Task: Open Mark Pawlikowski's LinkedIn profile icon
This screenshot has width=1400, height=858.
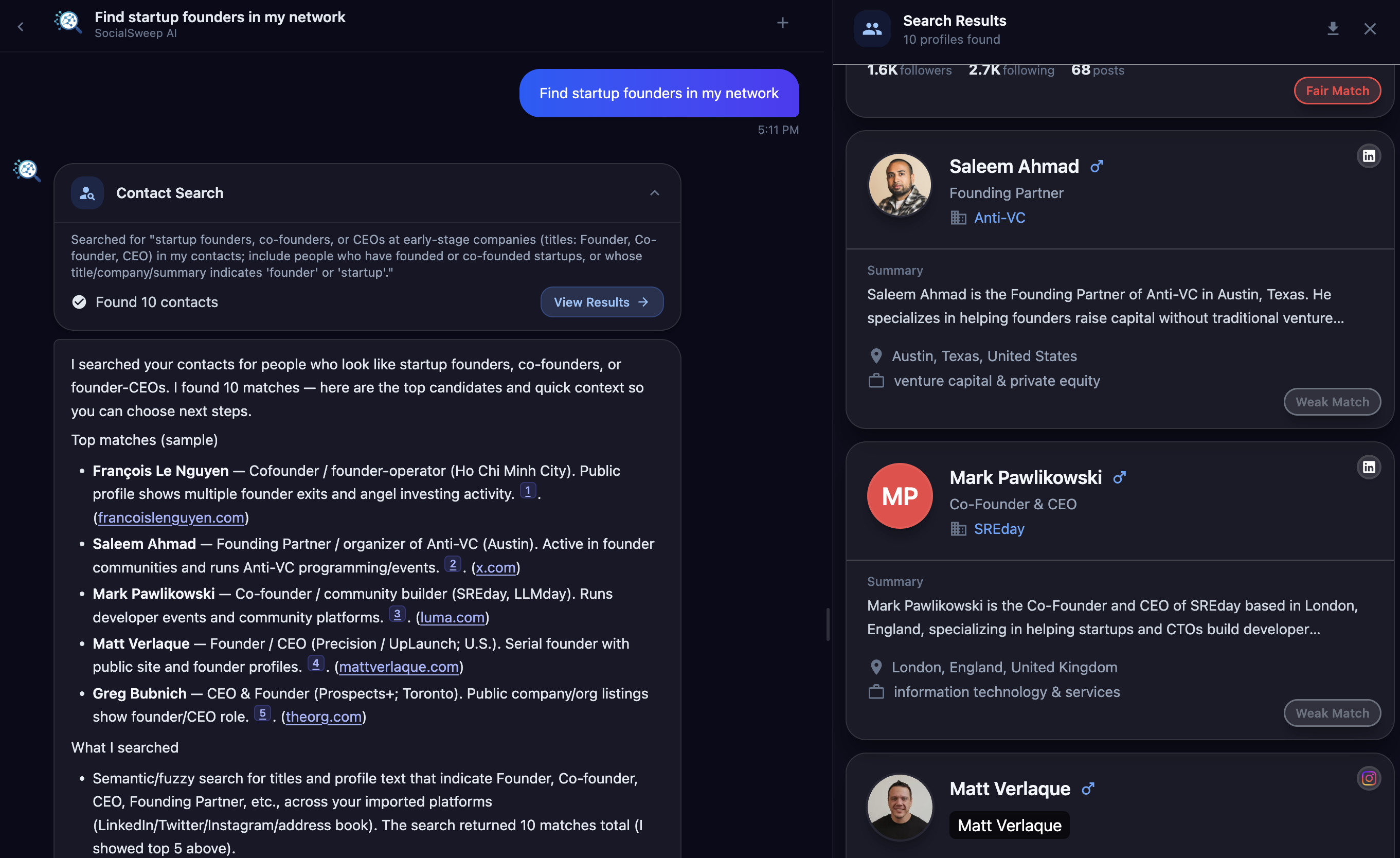Action: 1369,467
